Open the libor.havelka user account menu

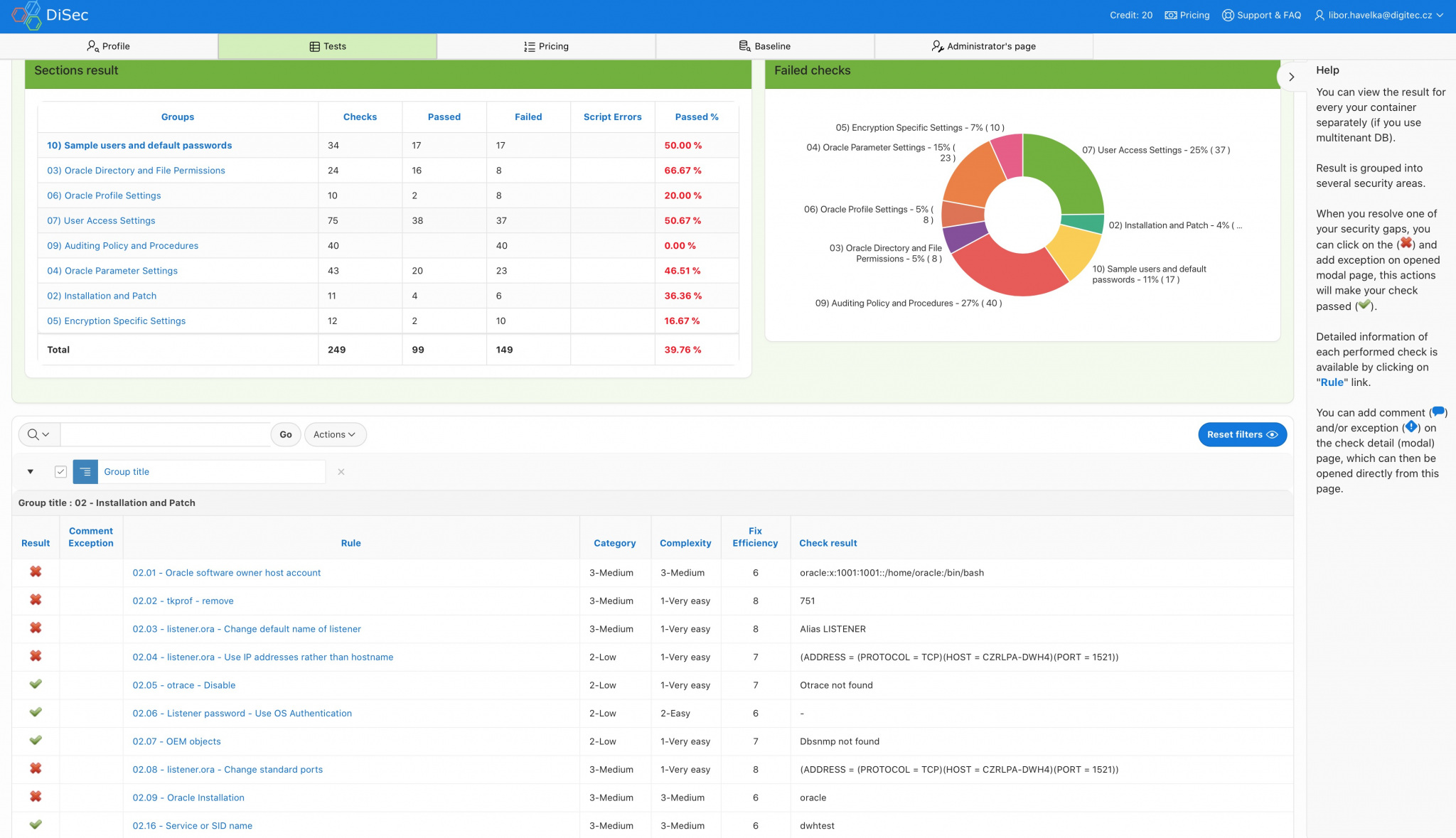(x=1379, y=15)
